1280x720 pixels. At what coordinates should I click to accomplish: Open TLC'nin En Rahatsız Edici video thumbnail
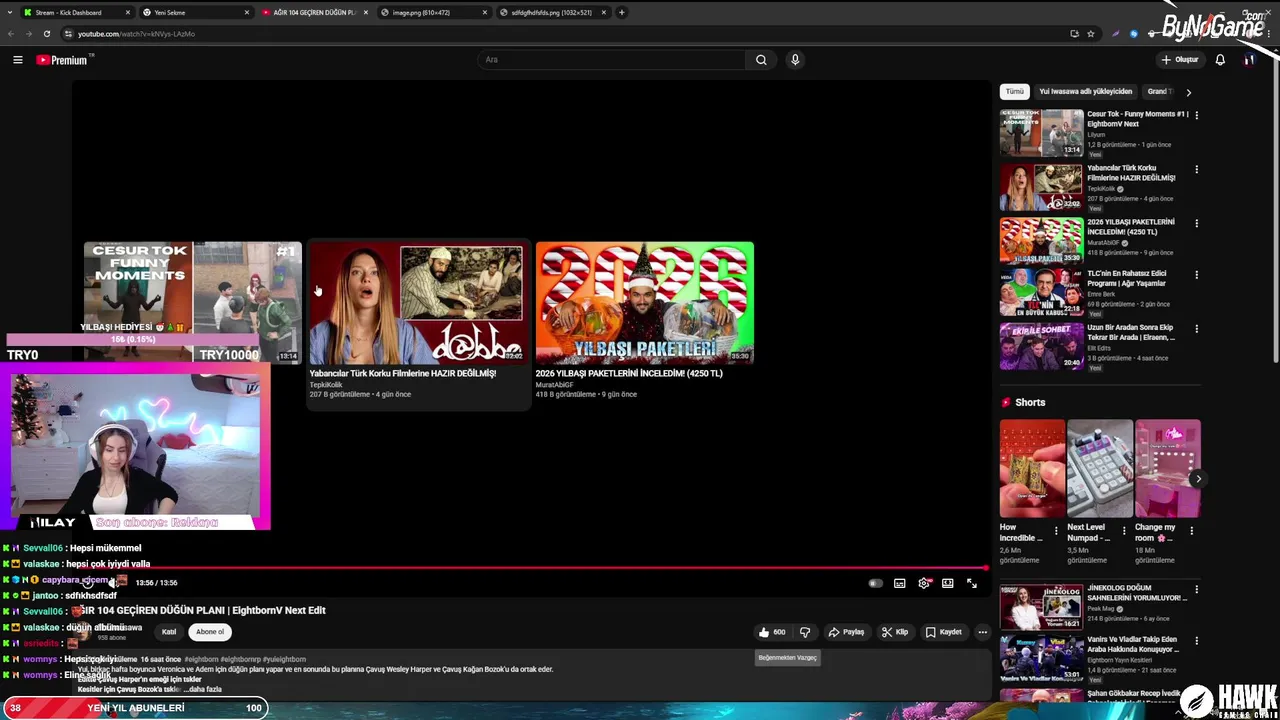pos(1041,293)
